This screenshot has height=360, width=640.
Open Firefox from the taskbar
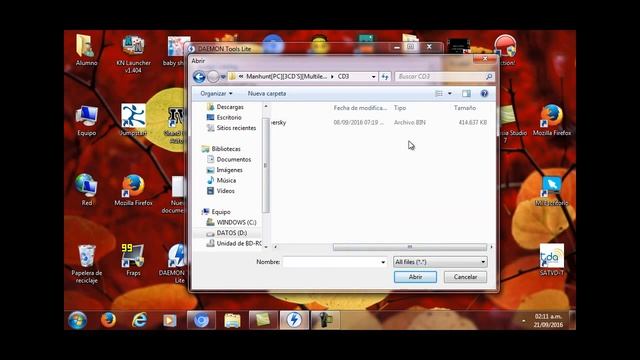[x=108, y=320]
